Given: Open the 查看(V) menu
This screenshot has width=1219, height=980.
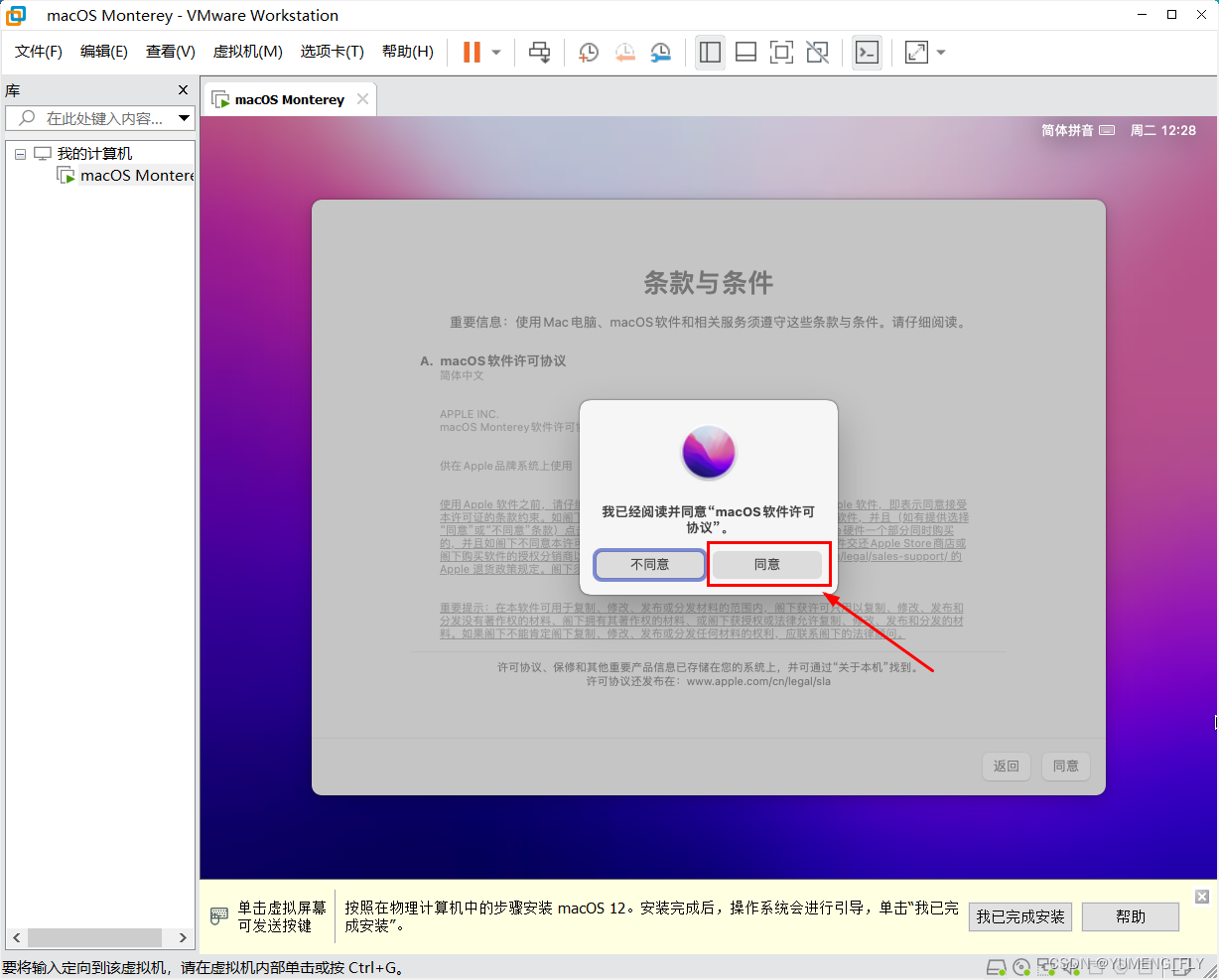Looking at the screenshot, I should coord(171,52).
